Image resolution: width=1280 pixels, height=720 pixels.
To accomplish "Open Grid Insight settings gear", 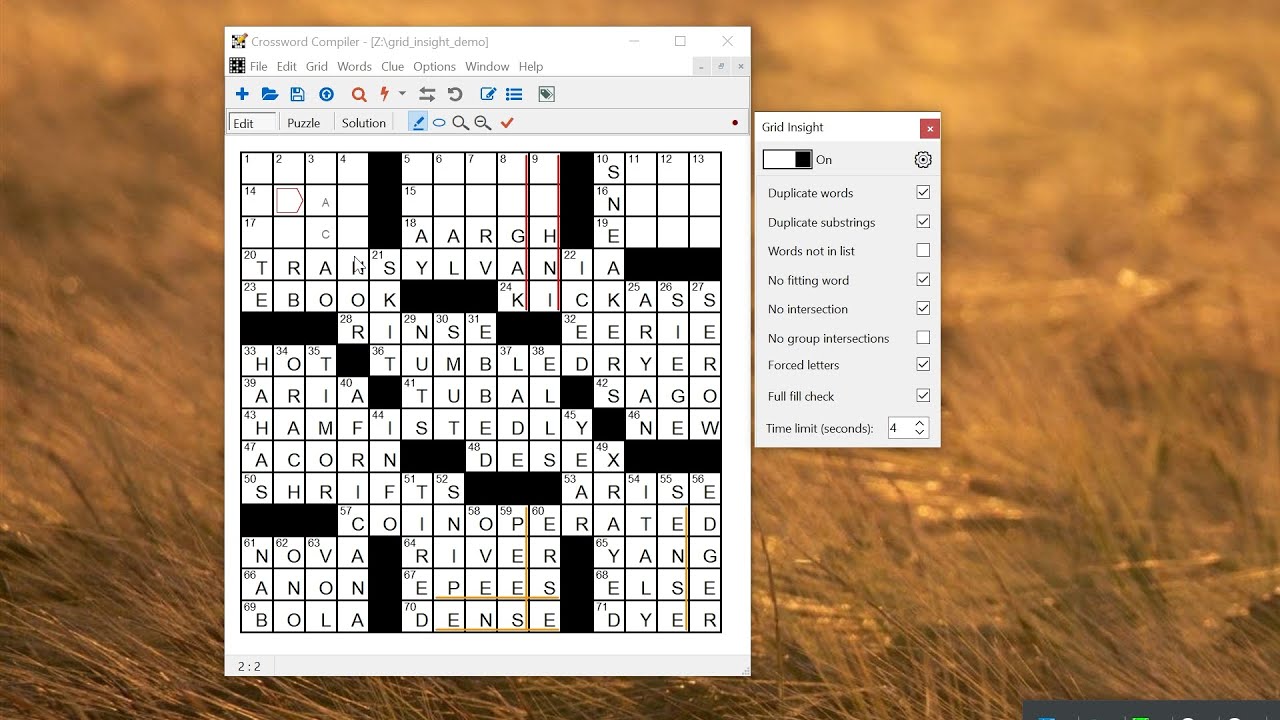I will pos(923,160).
